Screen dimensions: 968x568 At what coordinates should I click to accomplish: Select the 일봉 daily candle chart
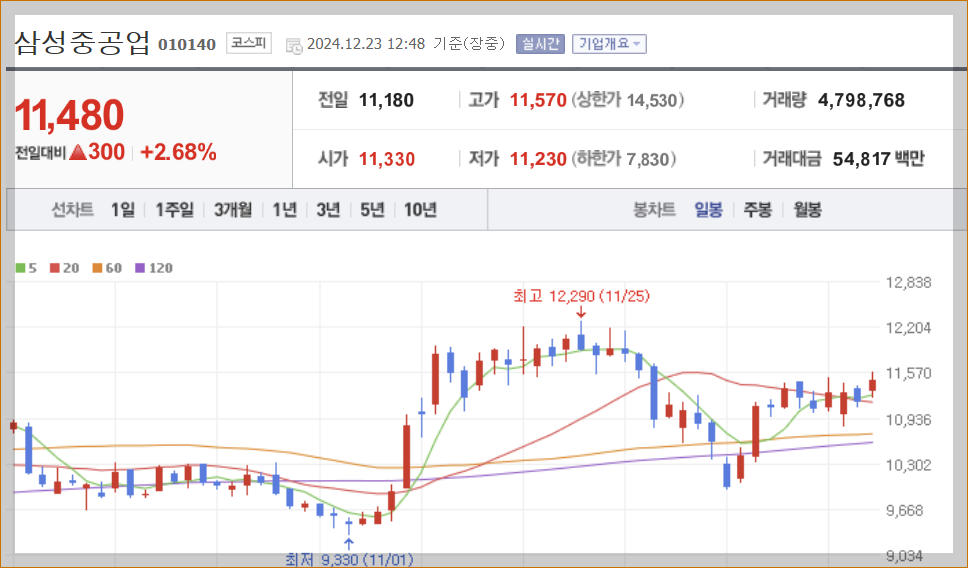708,210
